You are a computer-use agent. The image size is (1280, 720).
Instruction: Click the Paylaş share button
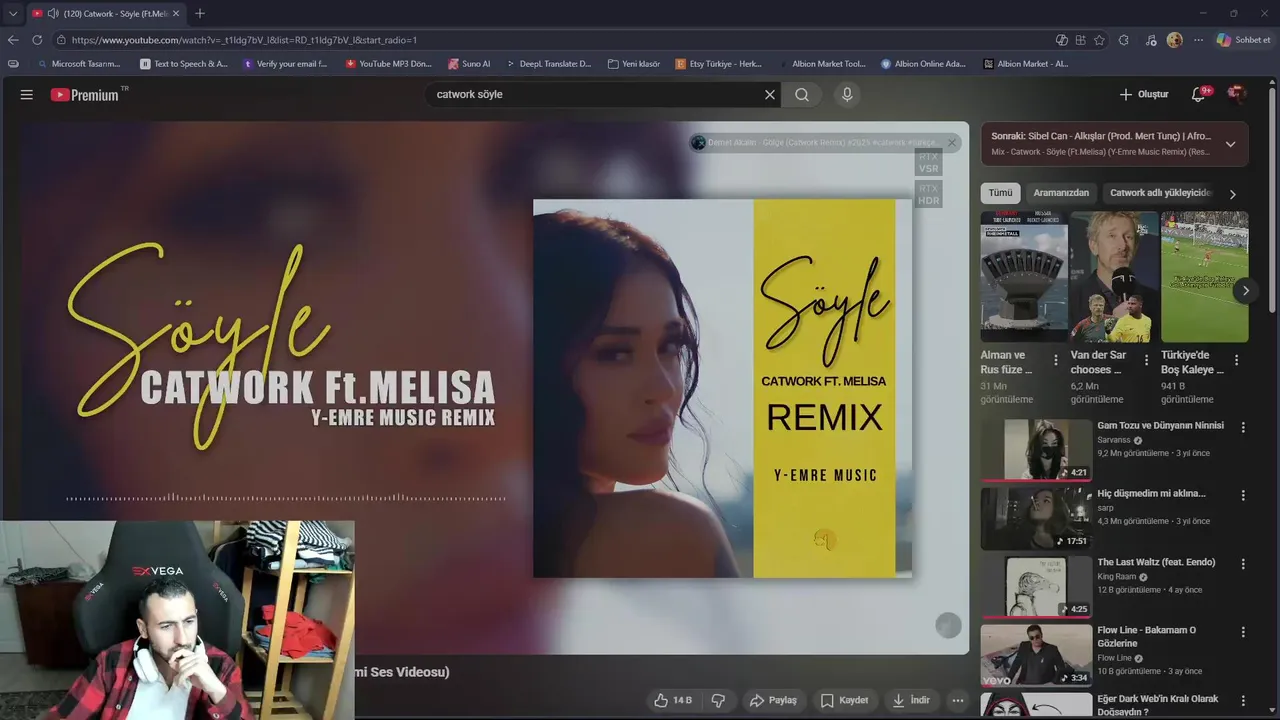pyautogui.click(x=773, y=700)
